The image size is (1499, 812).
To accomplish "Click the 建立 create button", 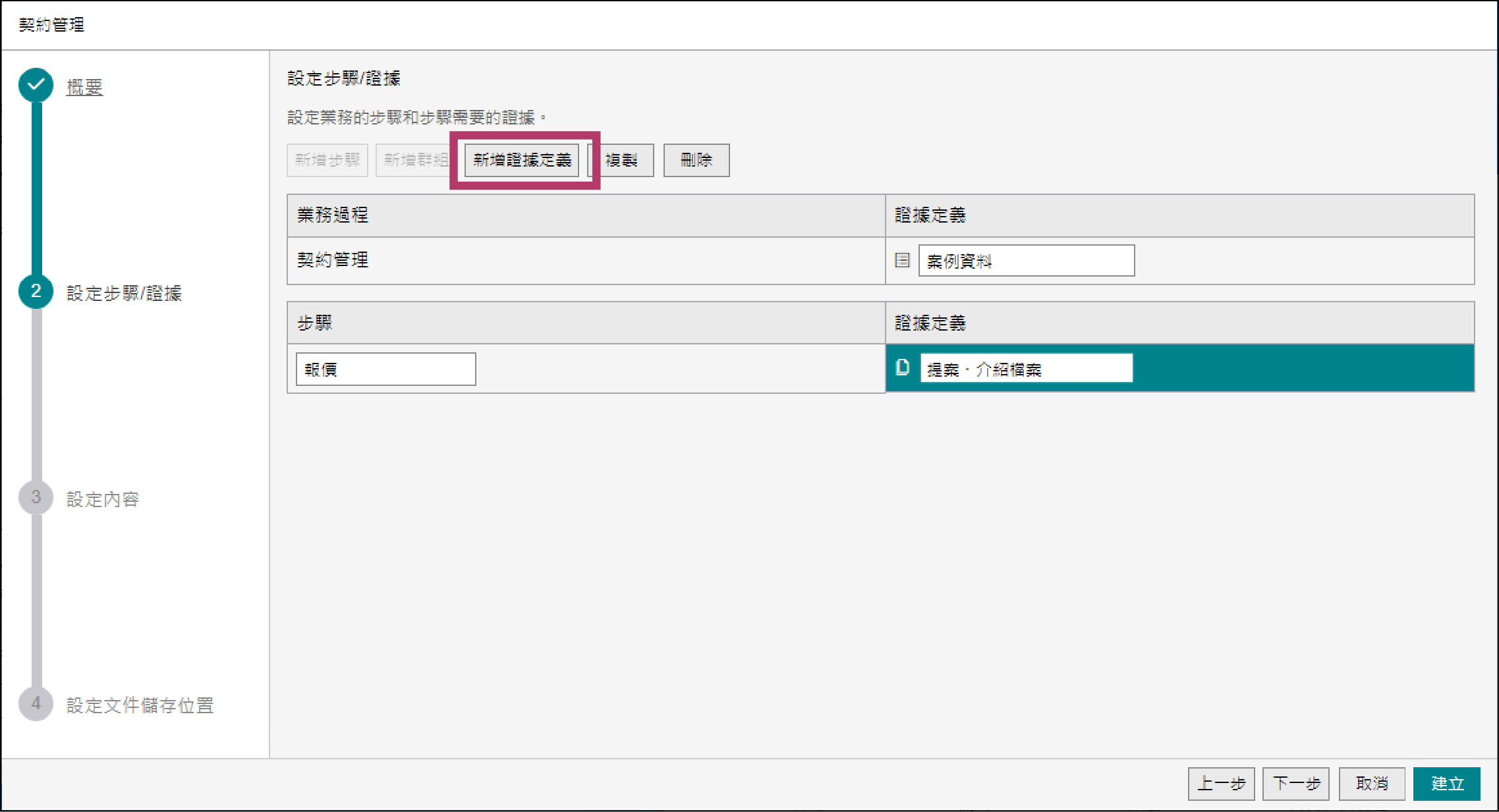I will [1446, 783].
